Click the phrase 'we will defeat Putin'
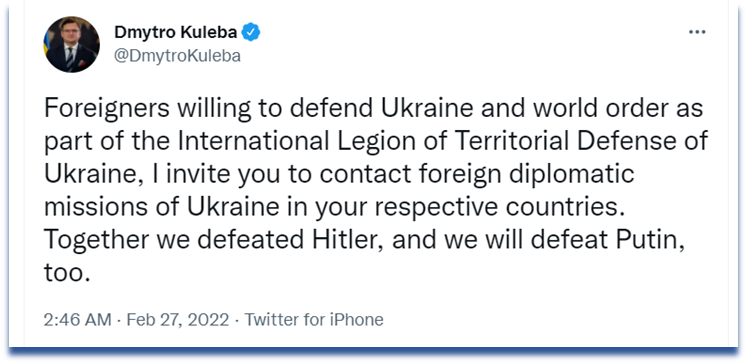Viewport: 747px width, 364px height. pyautogui.click(x=564, y=240)
